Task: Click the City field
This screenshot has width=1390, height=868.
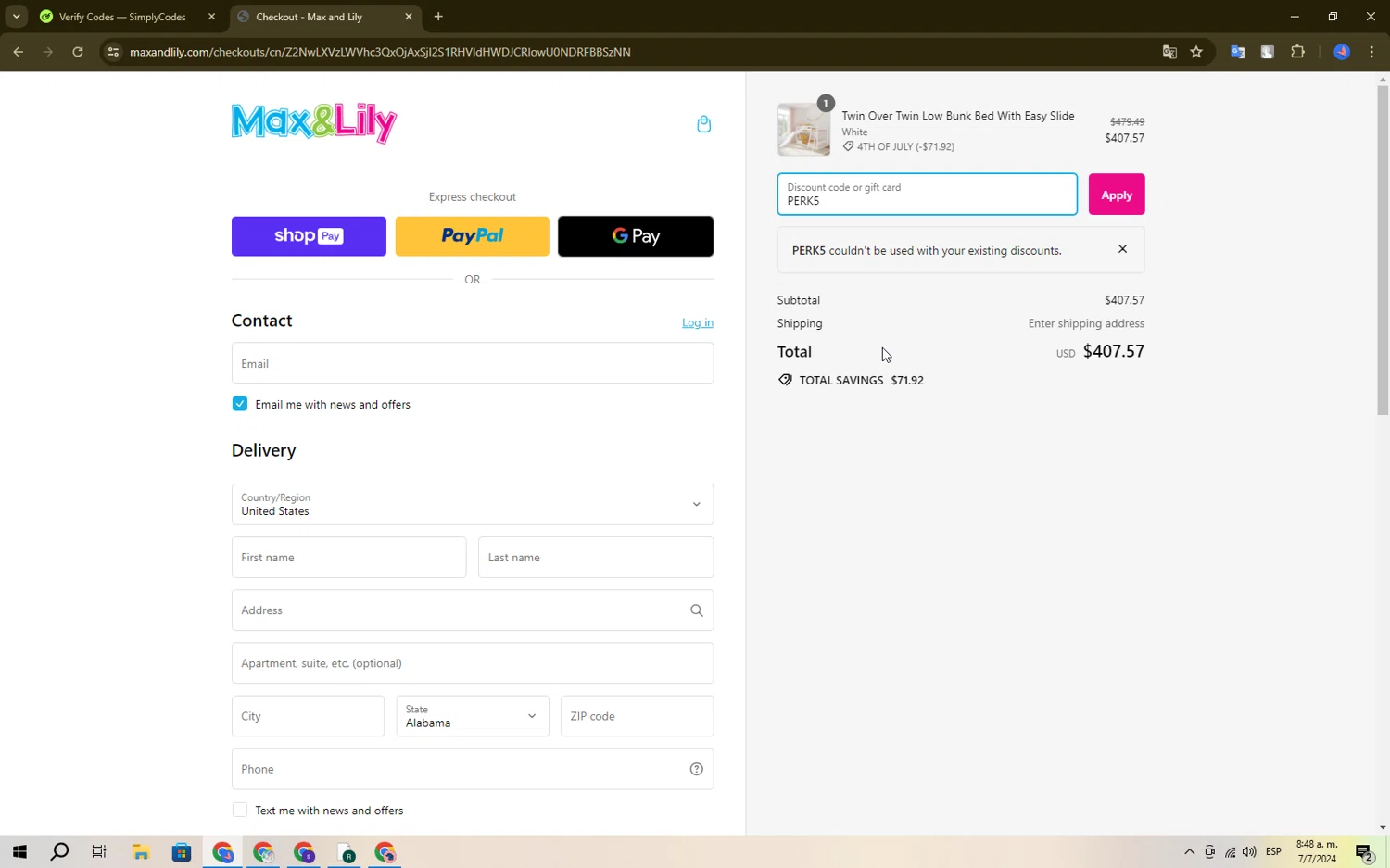Action: 308,716
